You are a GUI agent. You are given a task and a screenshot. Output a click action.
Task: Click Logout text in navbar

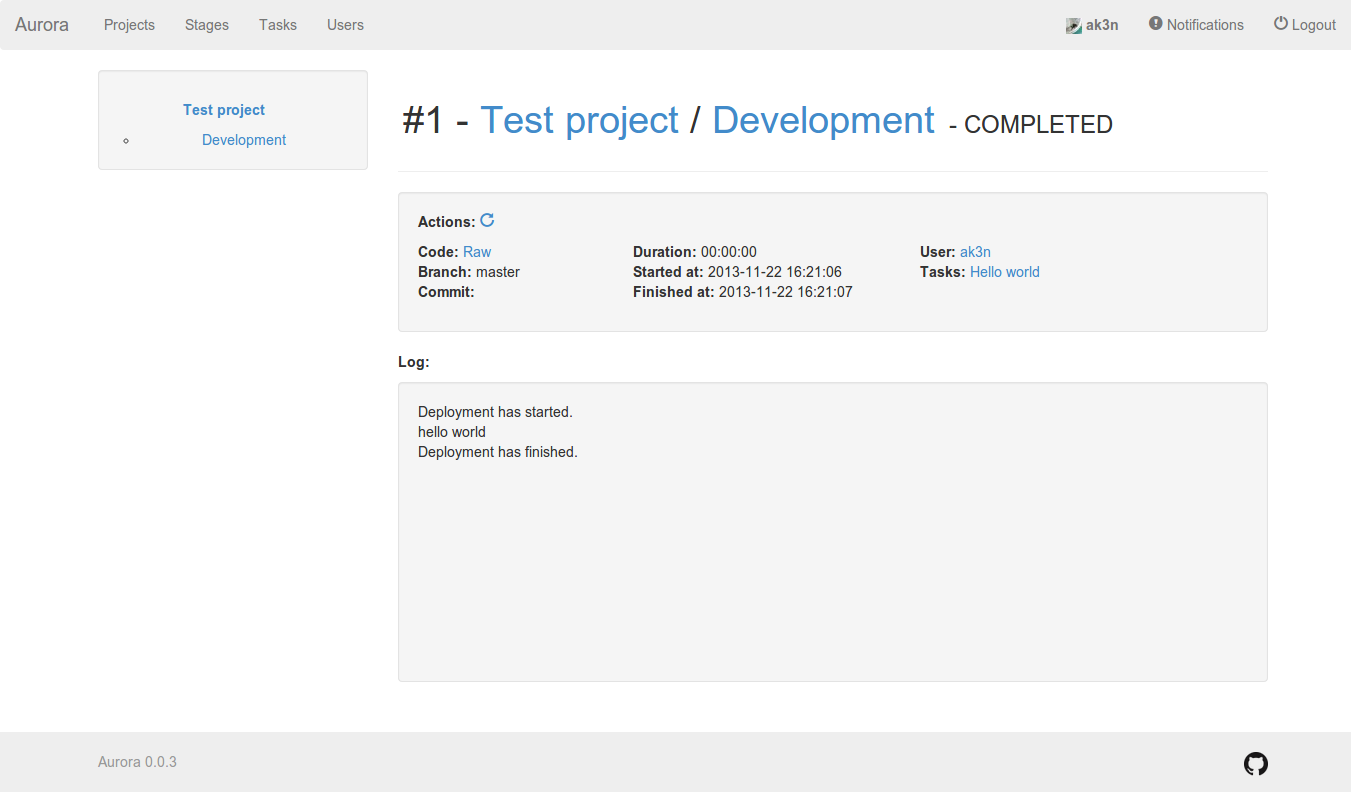pos(1314,25)
